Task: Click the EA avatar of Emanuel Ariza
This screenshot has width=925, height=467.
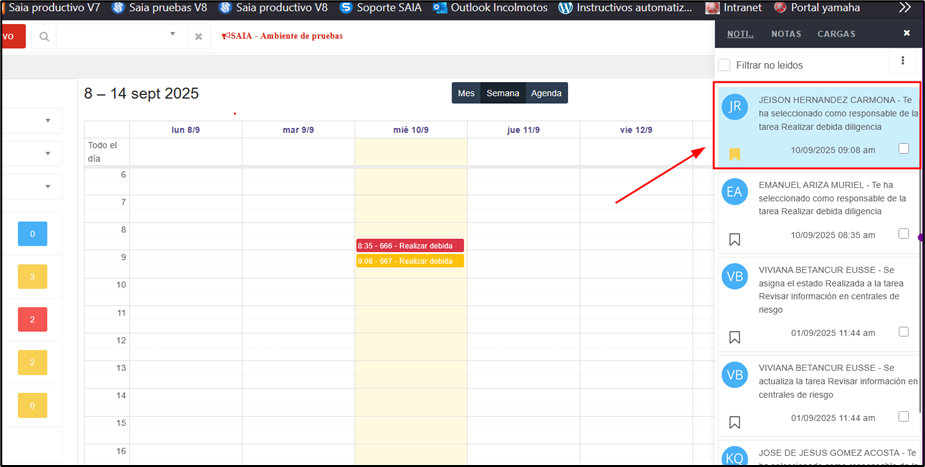Action: click(735, 193)
